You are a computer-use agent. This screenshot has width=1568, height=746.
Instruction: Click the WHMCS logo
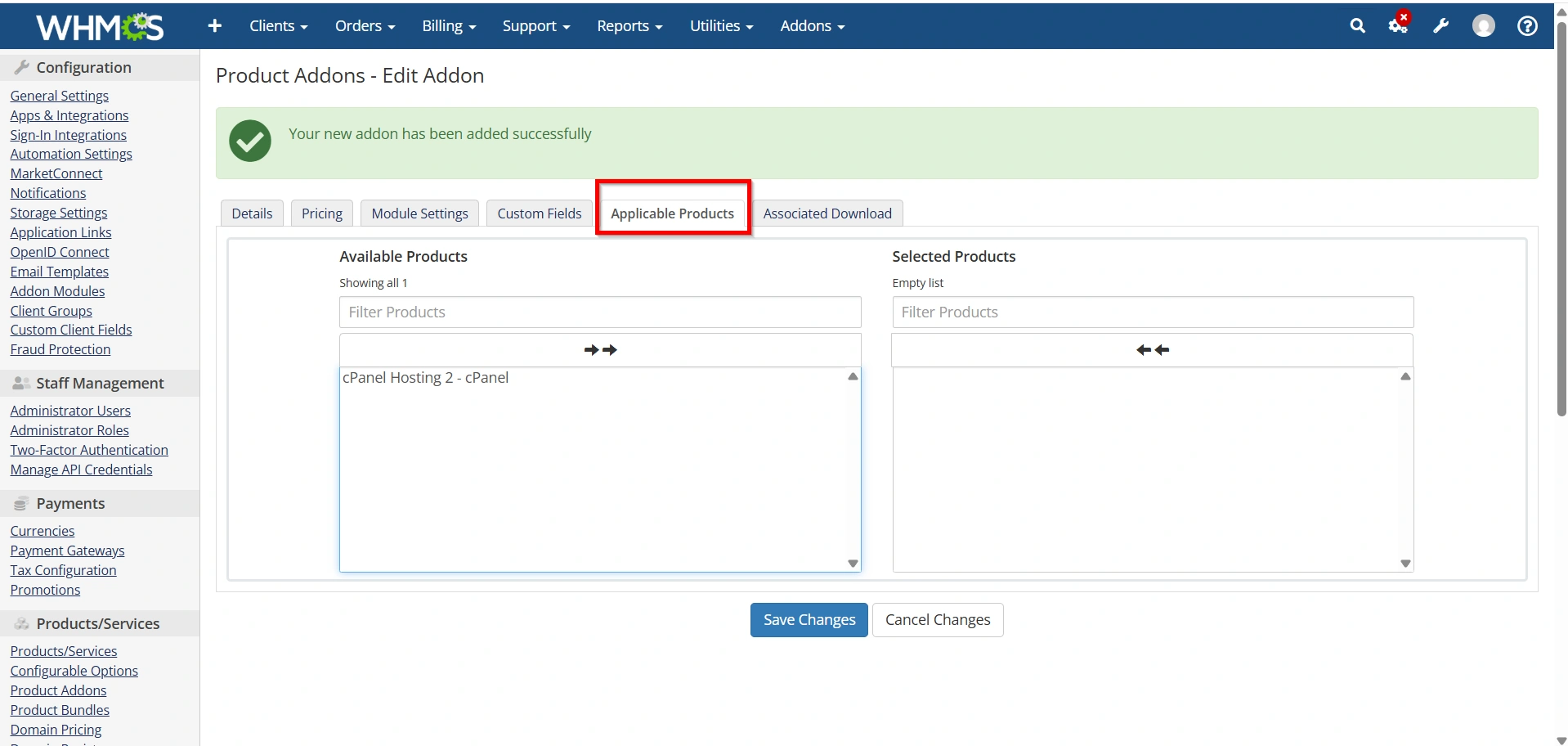point(100,26)
